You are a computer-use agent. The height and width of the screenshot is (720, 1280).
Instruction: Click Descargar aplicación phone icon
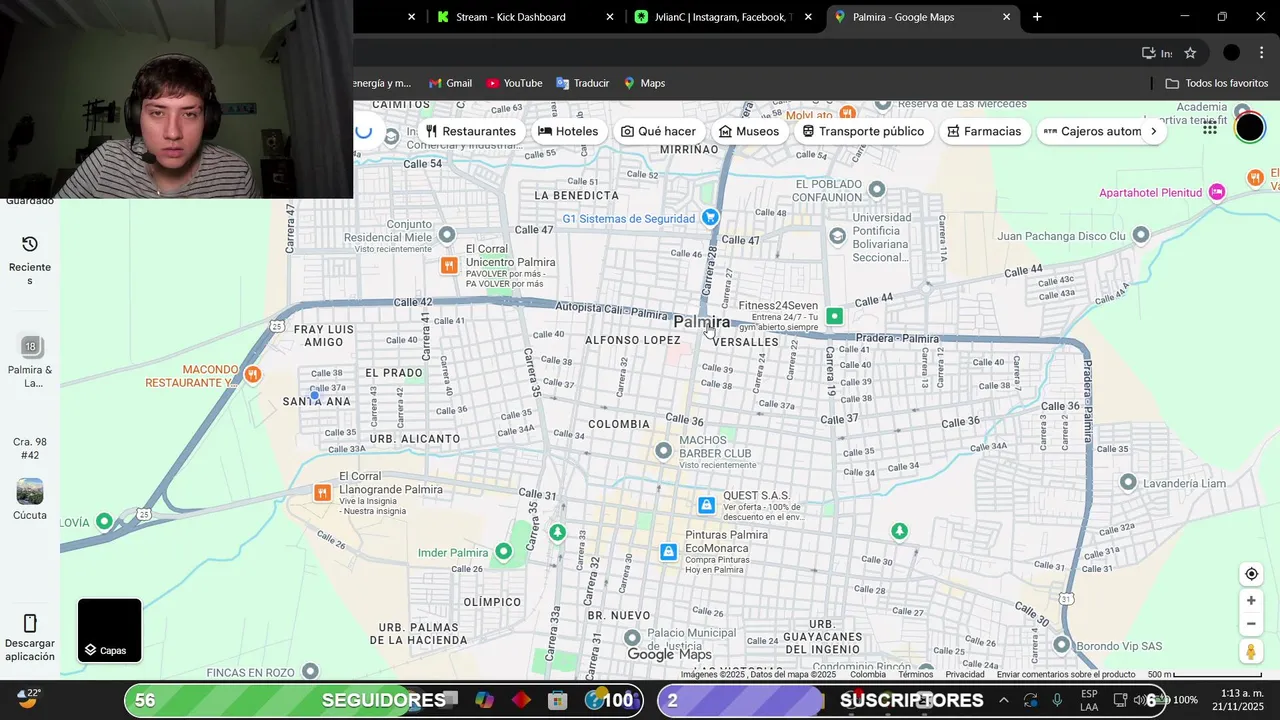(x=30, y=623)
